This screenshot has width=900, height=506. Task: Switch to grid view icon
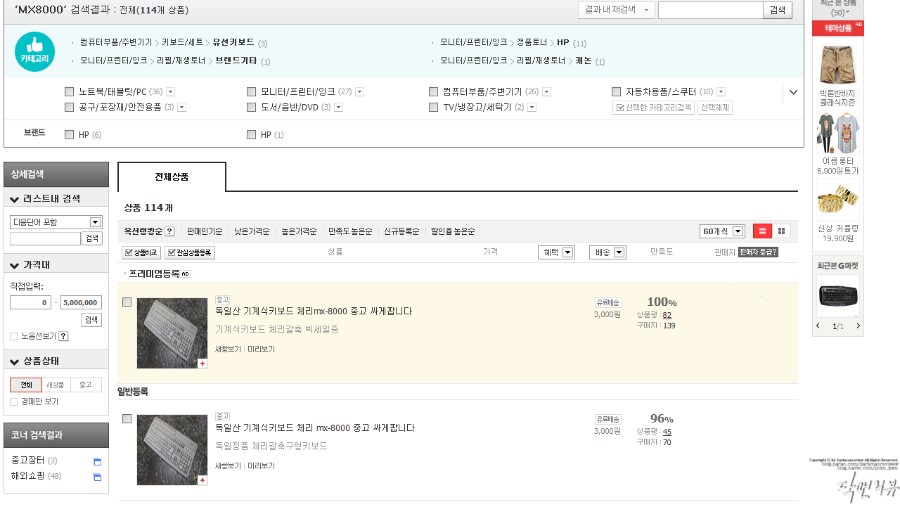click(781, 231)
